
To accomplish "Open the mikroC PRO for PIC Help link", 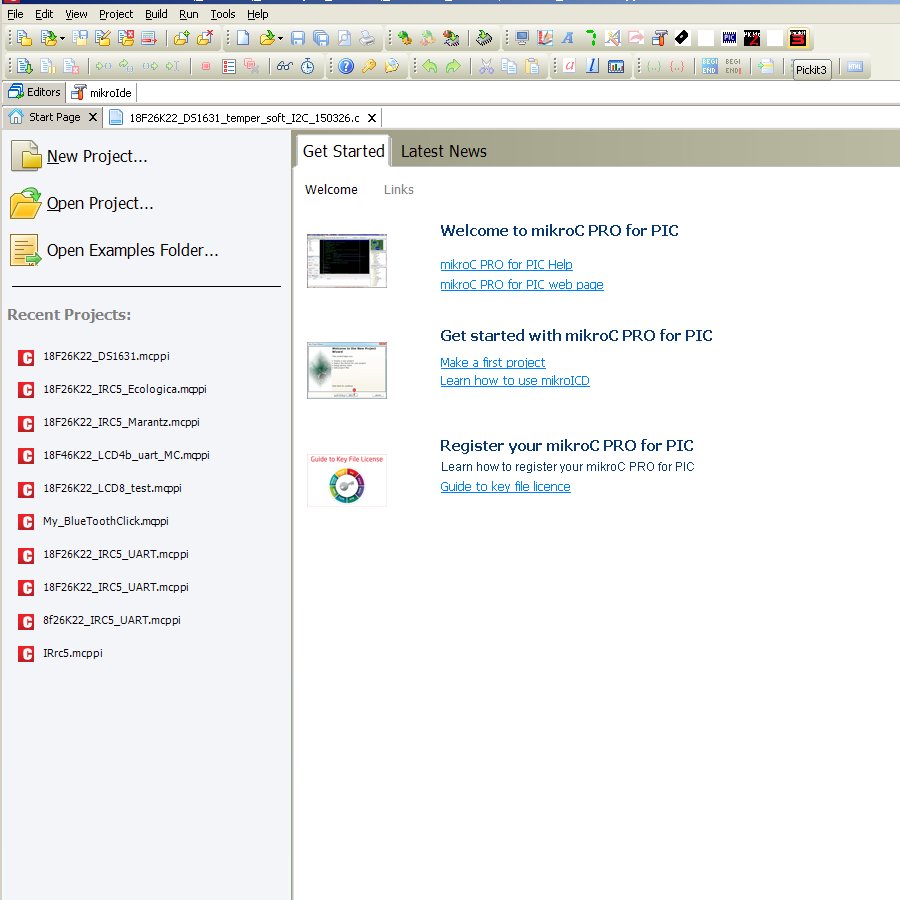I will click(x=506, y=265).
